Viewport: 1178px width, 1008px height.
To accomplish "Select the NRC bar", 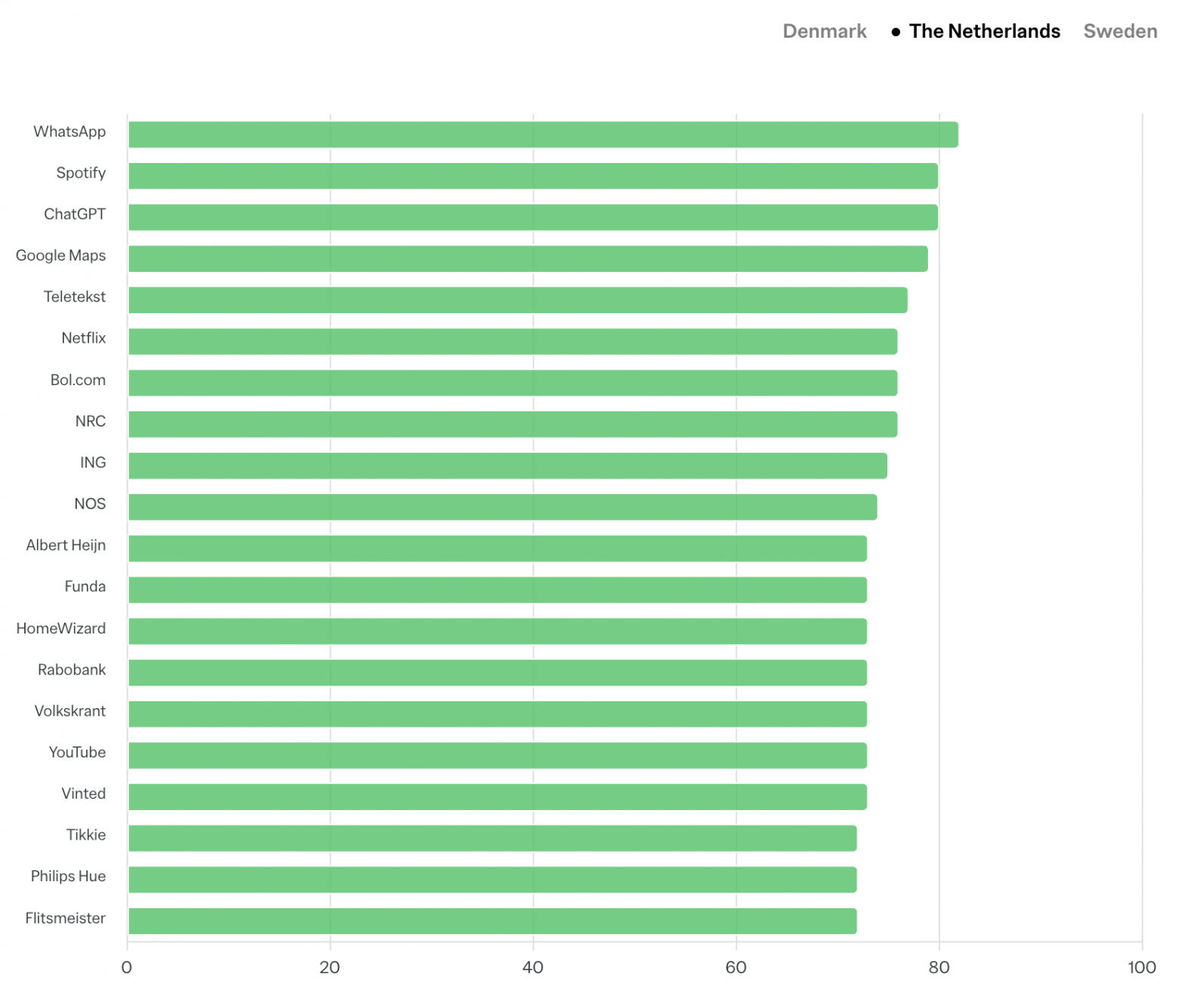I will (x=513, y=424).
